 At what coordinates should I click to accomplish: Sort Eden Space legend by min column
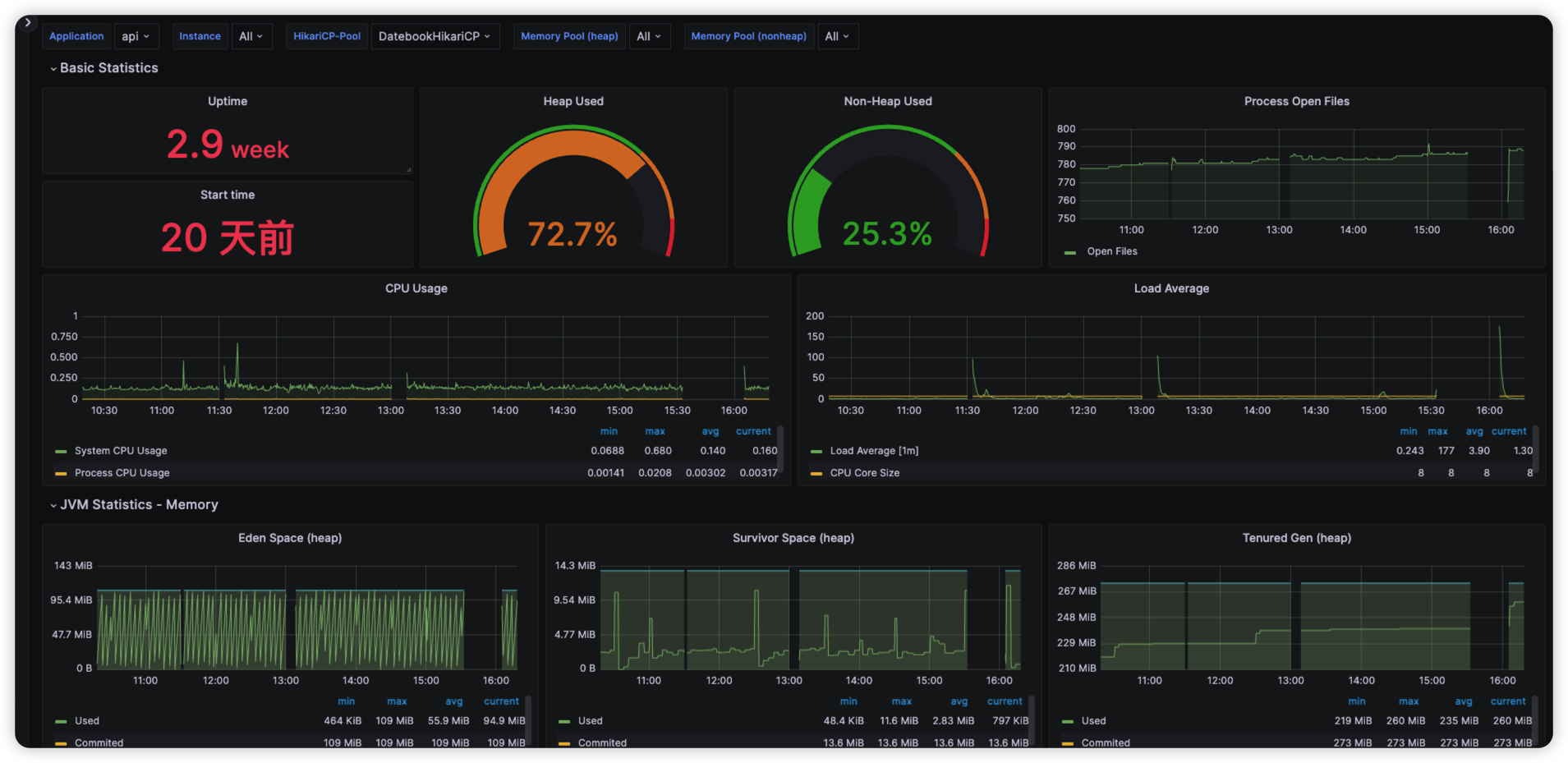click(x=347, y=701)
